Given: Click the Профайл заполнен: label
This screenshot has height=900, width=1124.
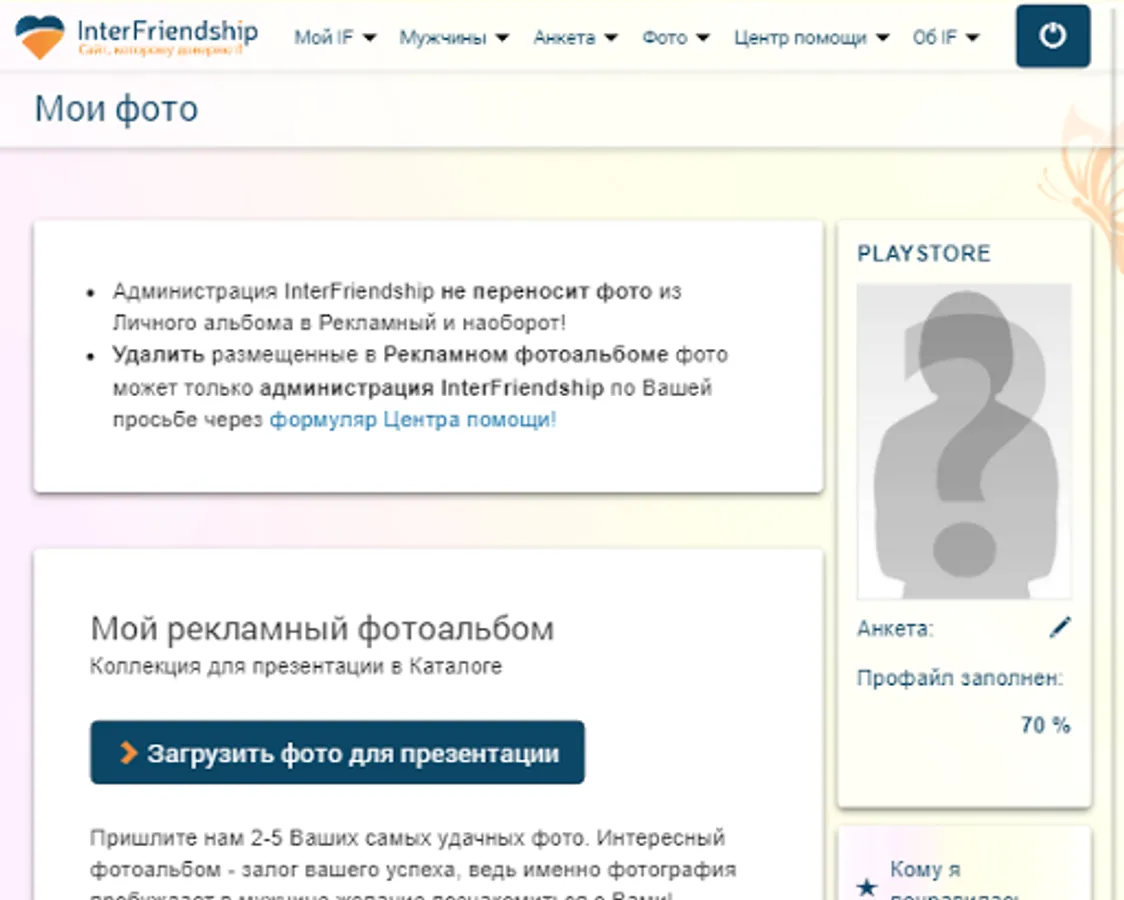Looking at the screenshot, I should [960, 678].
